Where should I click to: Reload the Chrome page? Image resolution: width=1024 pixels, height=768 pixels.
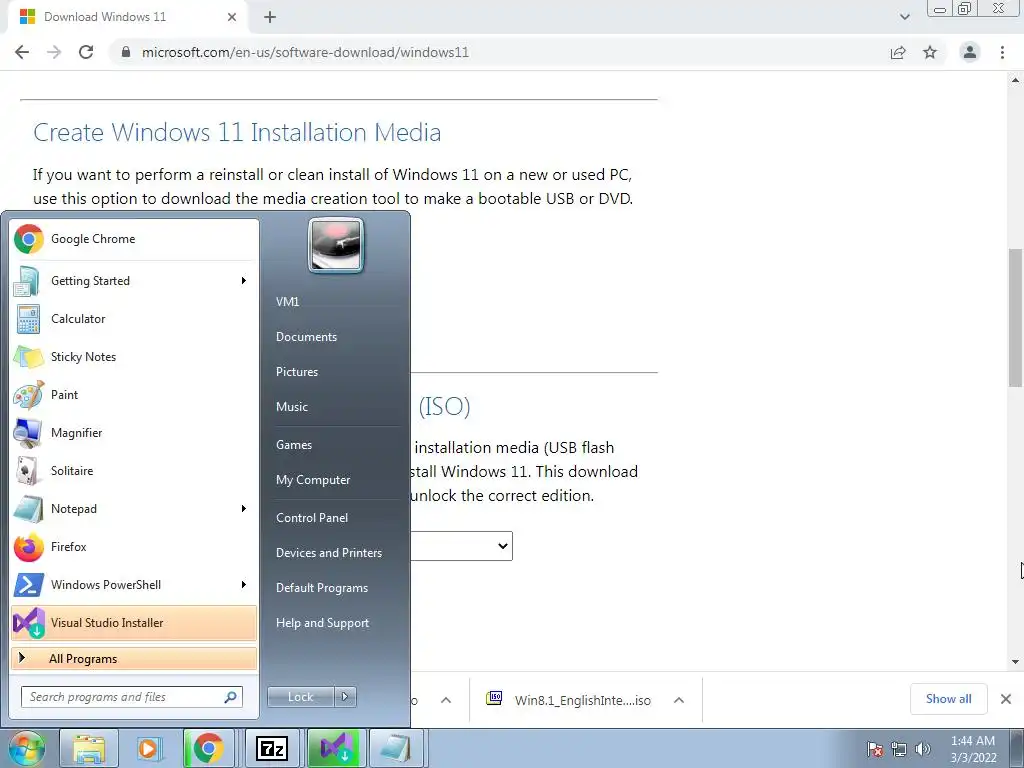coord(86,52)
